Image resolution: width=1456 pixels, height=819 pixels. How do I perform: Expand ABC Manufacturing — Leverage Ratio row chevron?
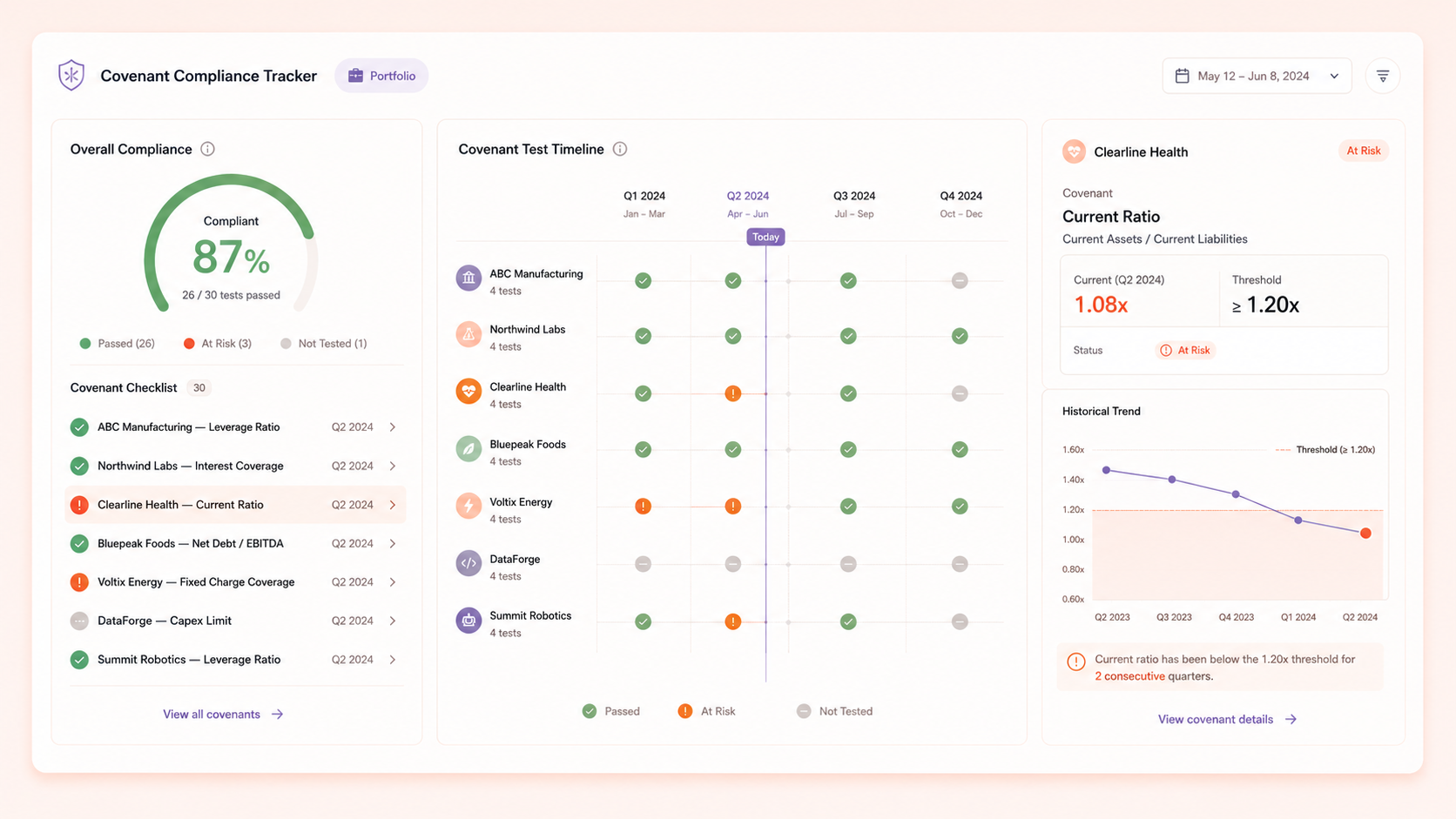(x=393, y=427)
